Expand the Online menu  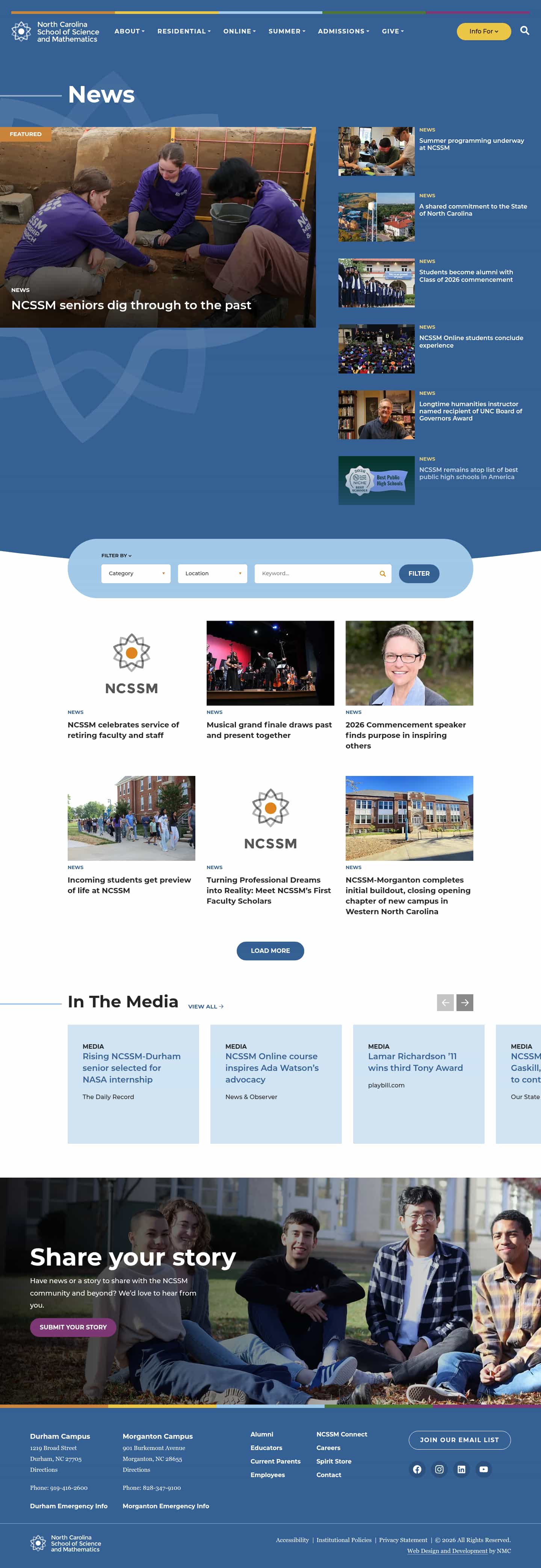(x=239, y=31)
